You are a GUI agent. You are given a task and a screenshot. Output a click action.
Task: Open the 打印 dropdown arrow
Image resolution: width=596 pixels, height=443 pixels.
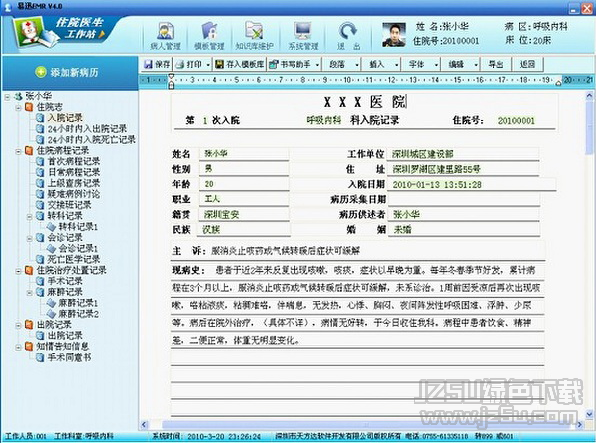208,65
